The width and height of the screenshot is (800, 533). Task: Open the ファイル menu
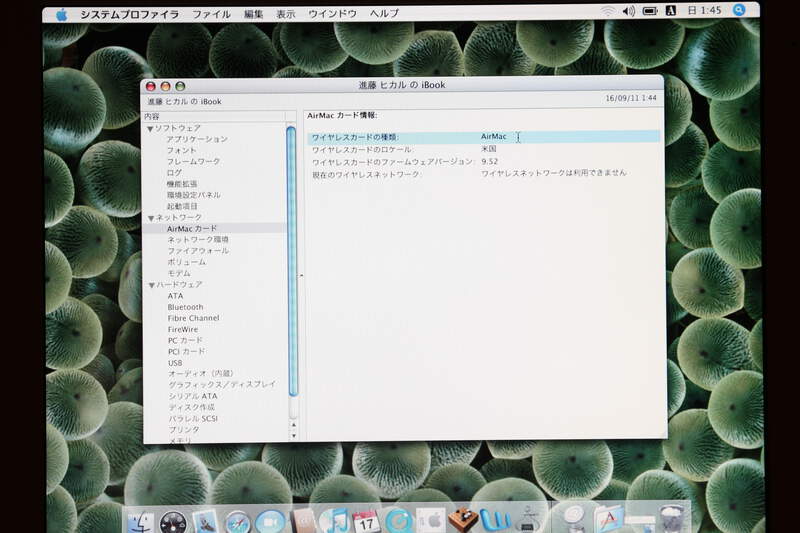[211, 14]
